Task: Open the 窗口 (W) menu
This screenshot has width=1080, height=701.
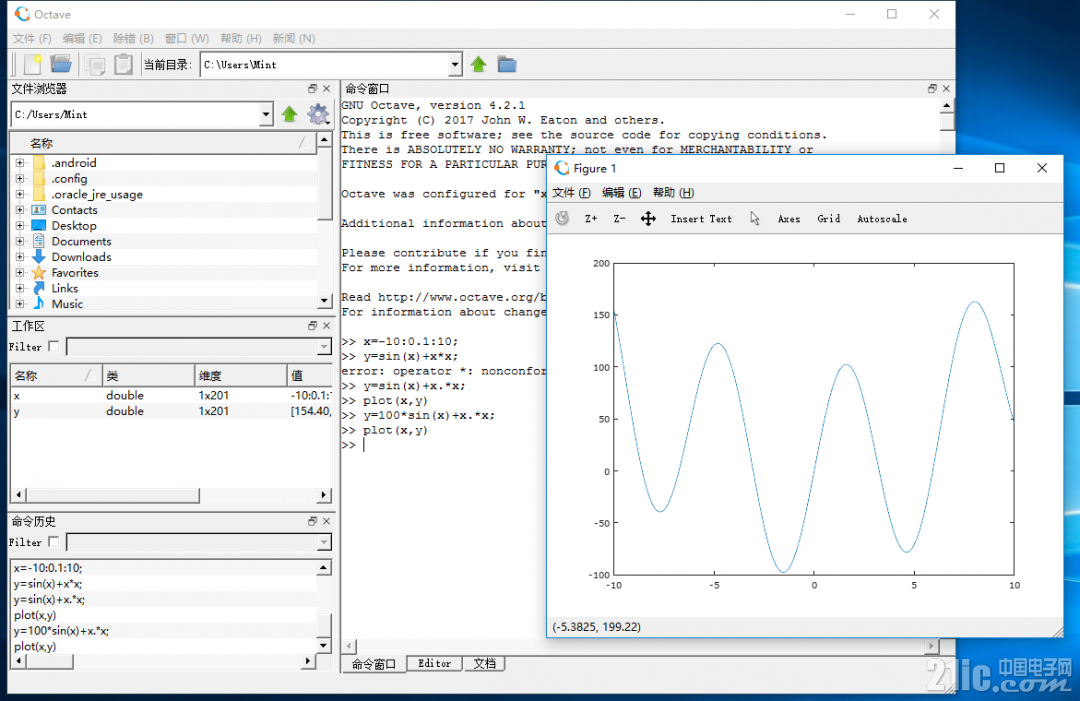Action: click(x=187, y=39)
